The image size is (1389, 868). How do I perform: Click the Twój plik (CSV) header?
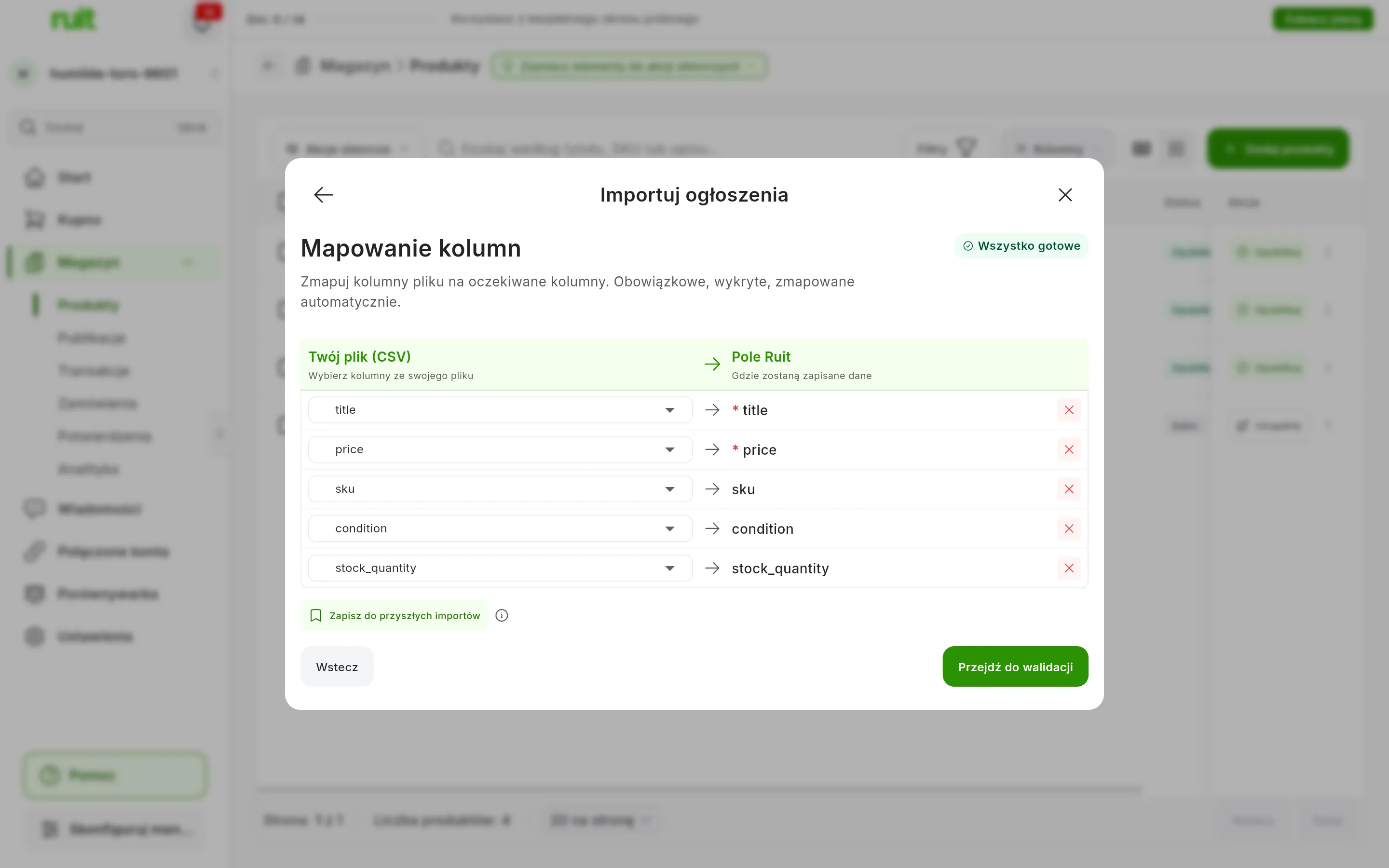pos(359,356)
